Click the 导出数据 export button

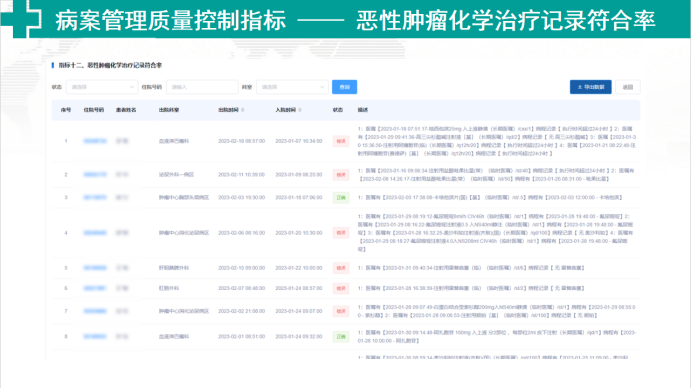(591, 87)
